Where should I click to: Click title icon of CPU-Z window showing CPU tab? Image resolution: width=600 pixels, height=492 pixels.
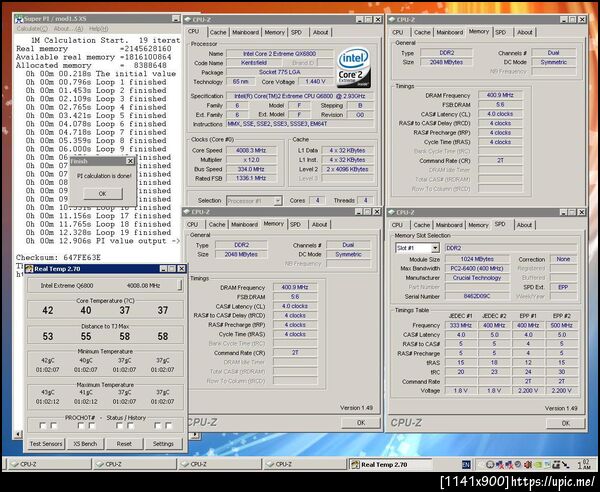[188, 20]
